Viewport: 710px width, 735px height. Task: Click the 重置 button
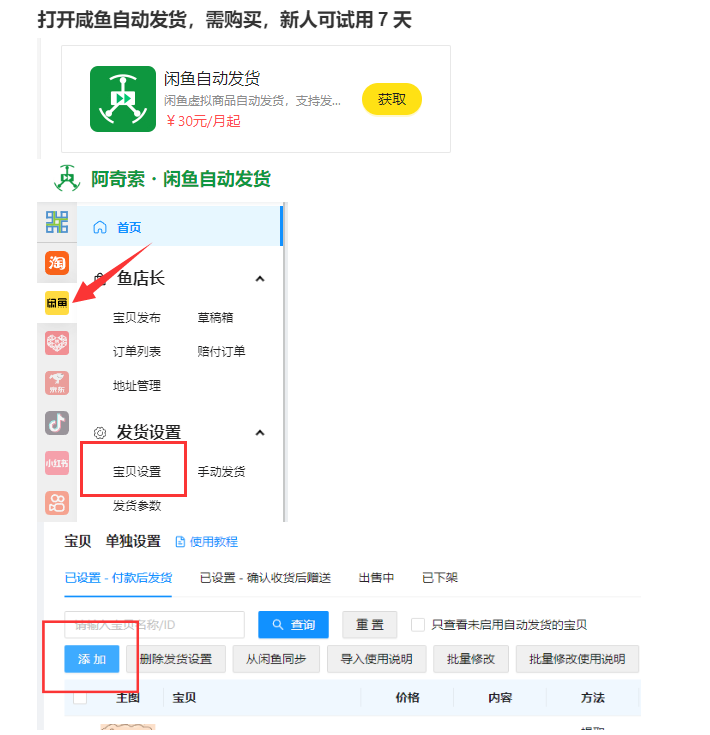pyautogui.click(x=370, y=625)
